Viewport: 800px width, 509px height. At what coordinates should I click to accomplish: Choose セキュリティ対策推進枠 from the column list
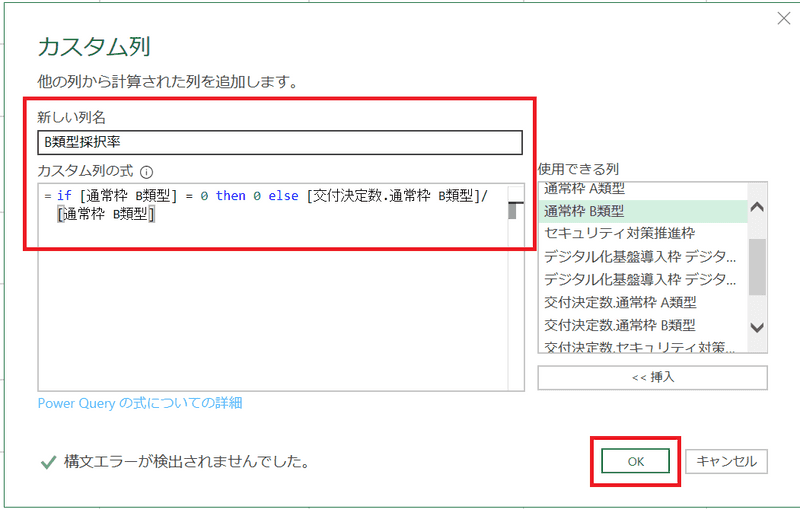pyautogui.click(x=619, y=233)
